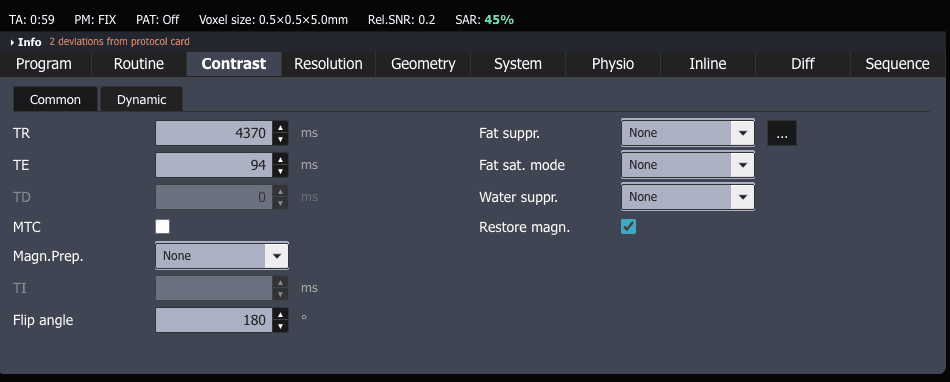Enable the MTC checkbox
950x382 pixels.
click(162, 227)
